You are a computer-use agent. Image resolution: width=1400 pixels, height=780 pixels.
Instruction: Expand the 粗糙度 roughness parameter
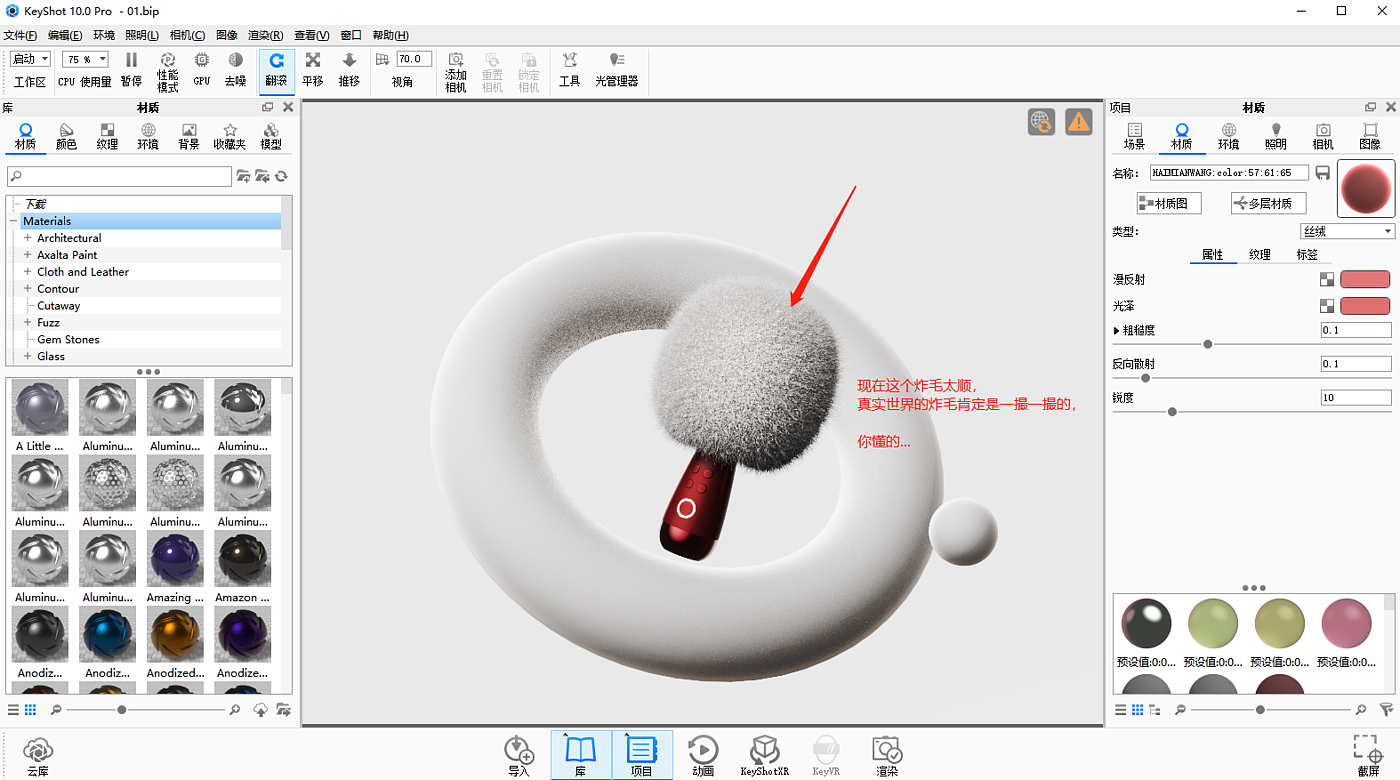[x=1117, y=330]
